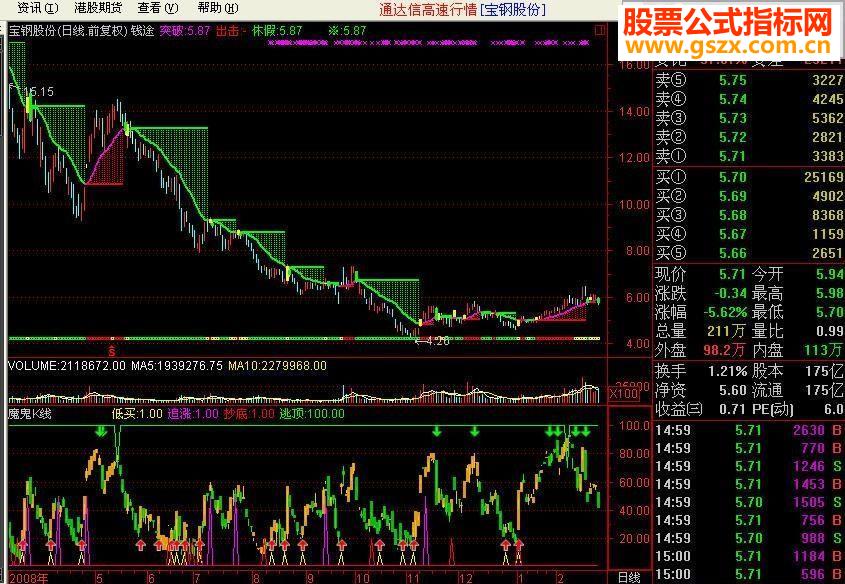
Task: Select the 买③ 5.68 order row
Action: click(x=749, y=215)
